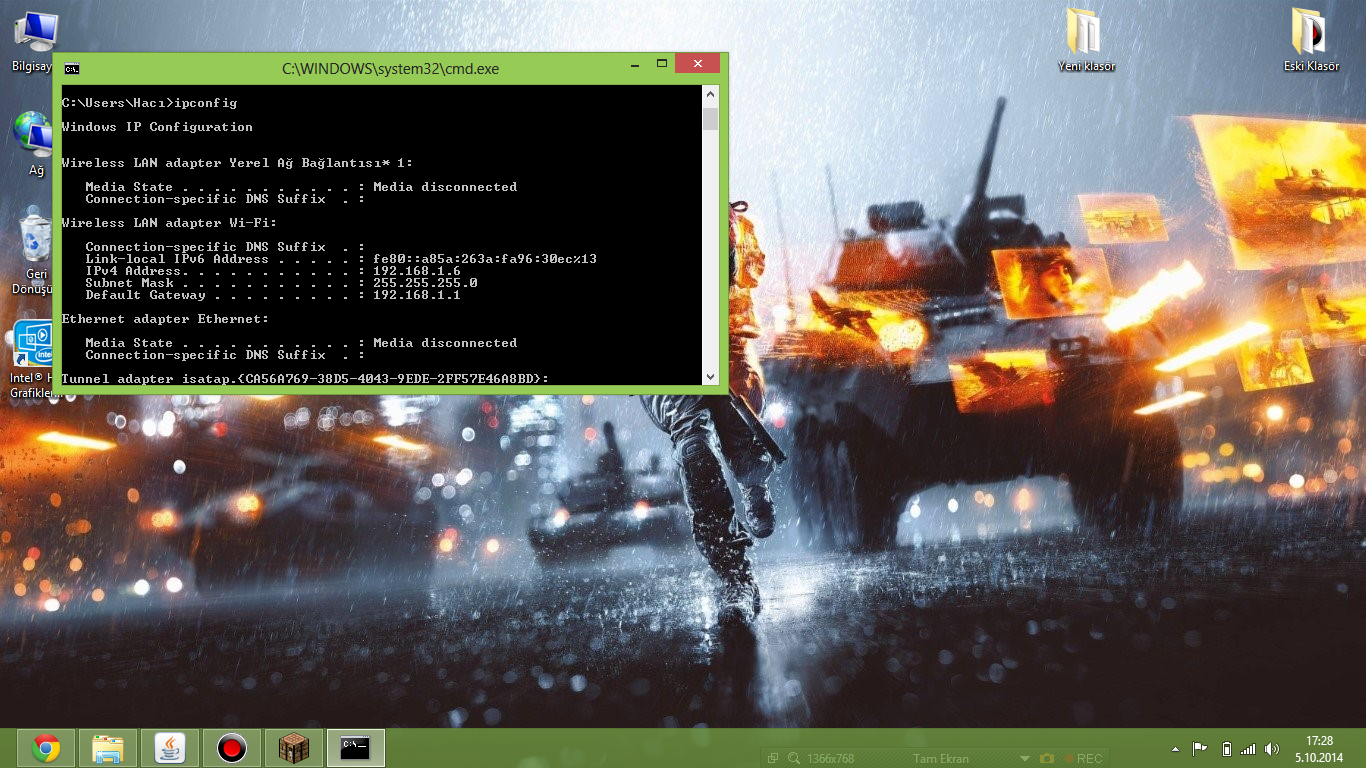
Task: Click the Java icon on the taskbar
Action: coord(170,748)
